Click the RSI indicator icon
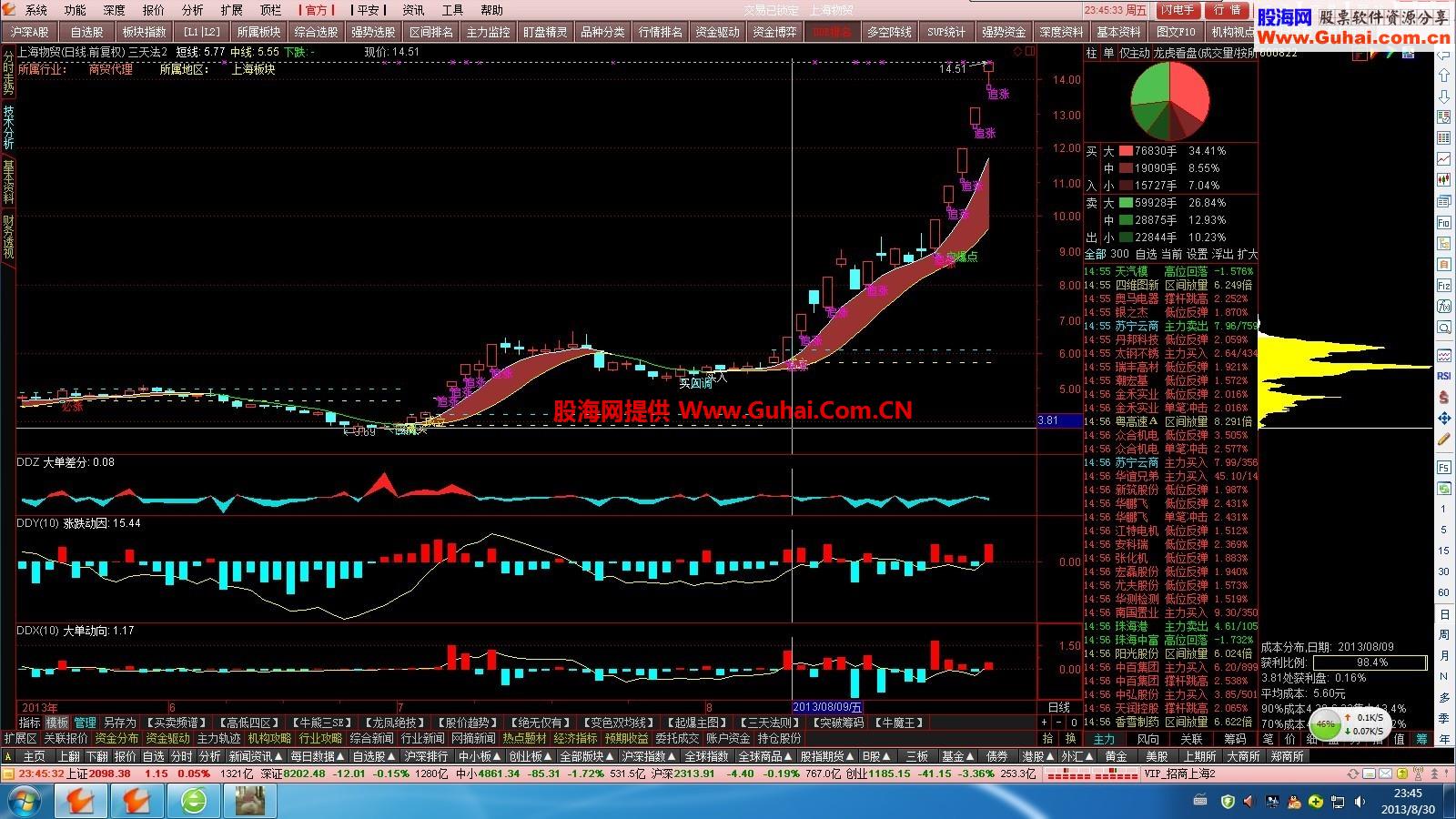Viewport: 1456px width, 819px height. point(1443,376)
